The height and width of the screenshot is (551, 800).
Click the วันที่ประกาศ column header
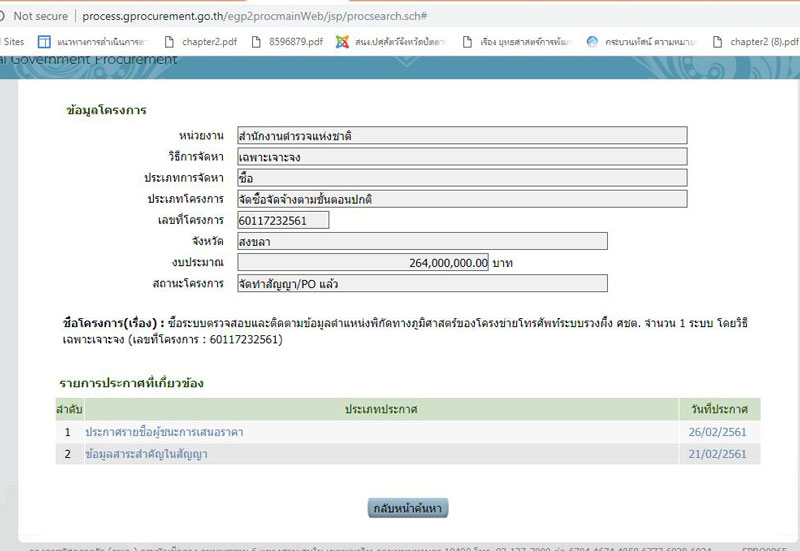point(719,410)
